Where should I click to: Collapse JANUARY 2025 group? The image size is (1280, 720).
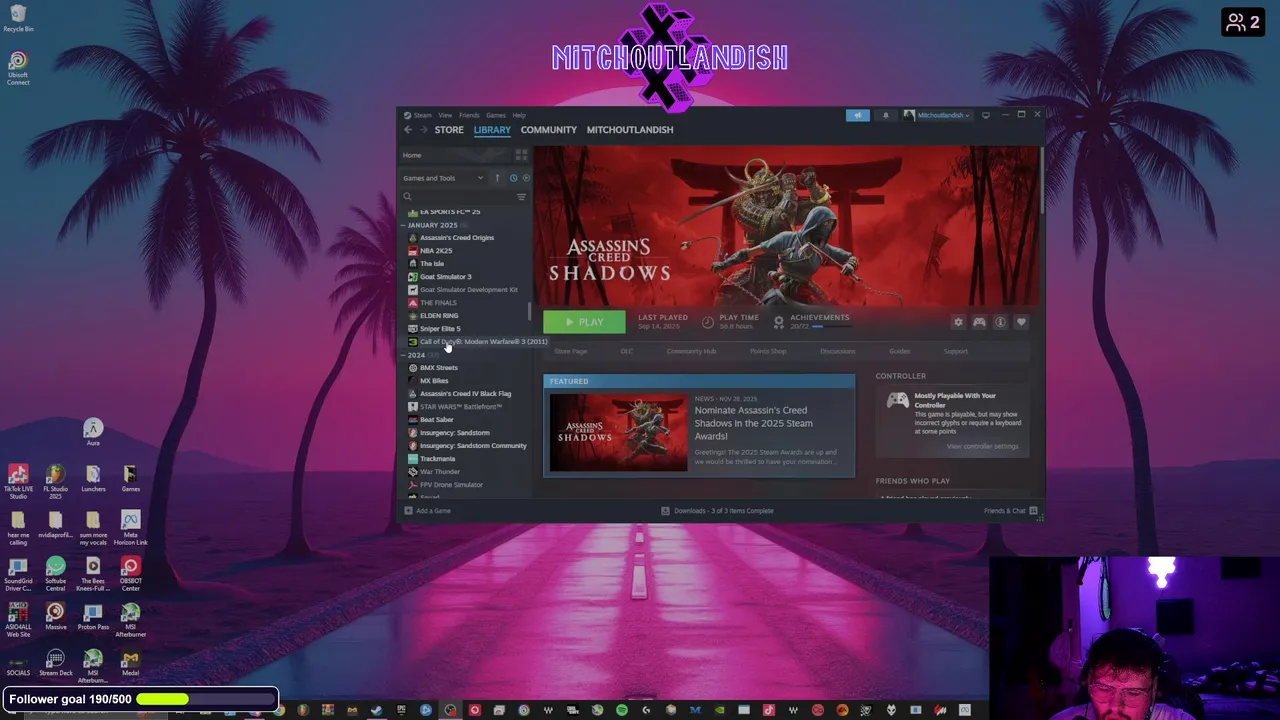coord(403,225)
